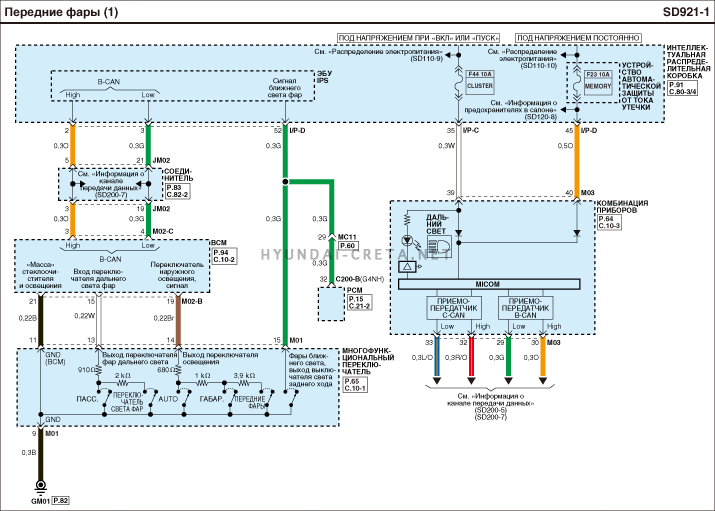The width and height of the screenshot is (715, 511).
Task: Click the (SD110-9) reference
Action: 426,59
